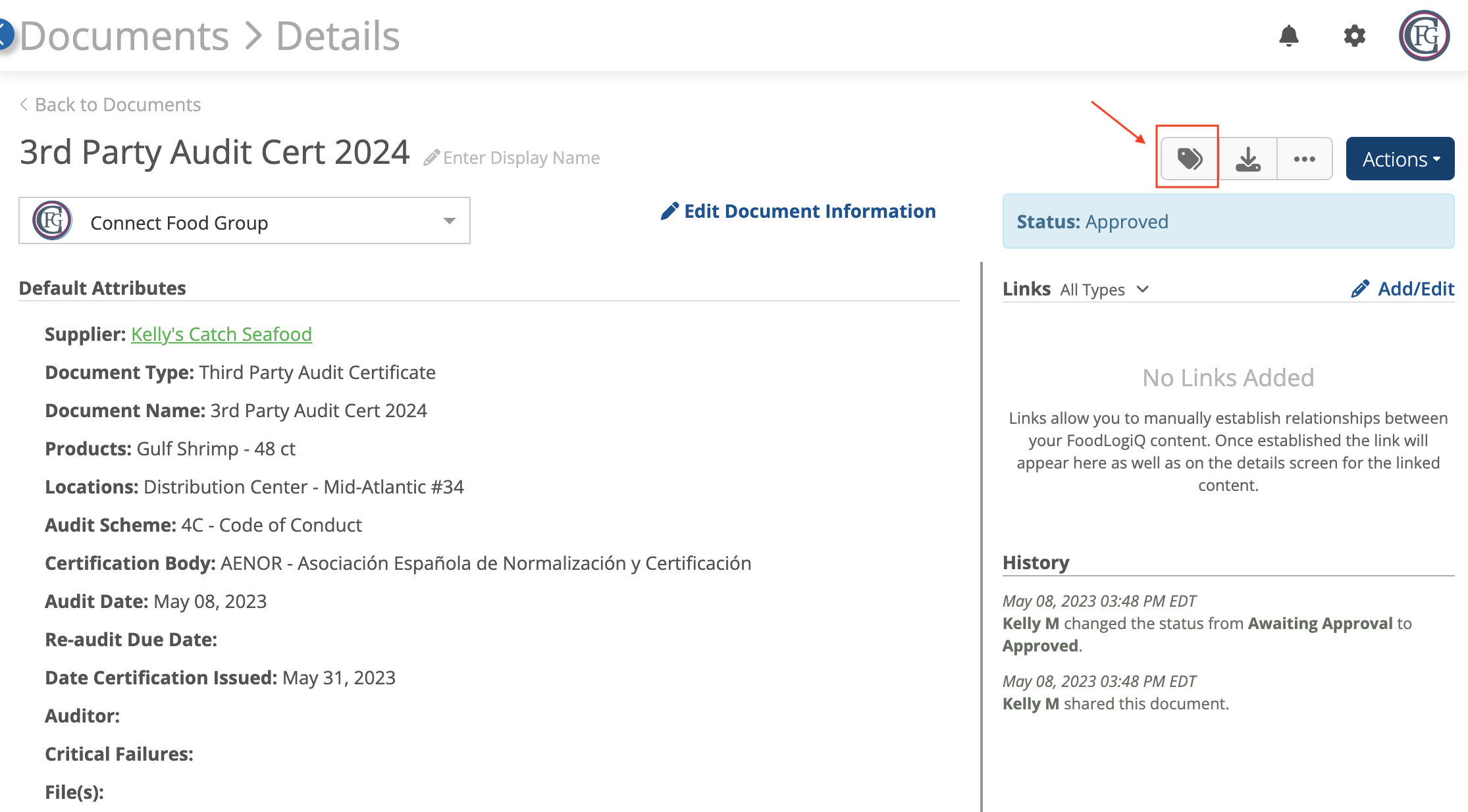Screen dimensions: 1468x812
Task: Click Add/Edit links button
Action: [x=1403, y=289]
